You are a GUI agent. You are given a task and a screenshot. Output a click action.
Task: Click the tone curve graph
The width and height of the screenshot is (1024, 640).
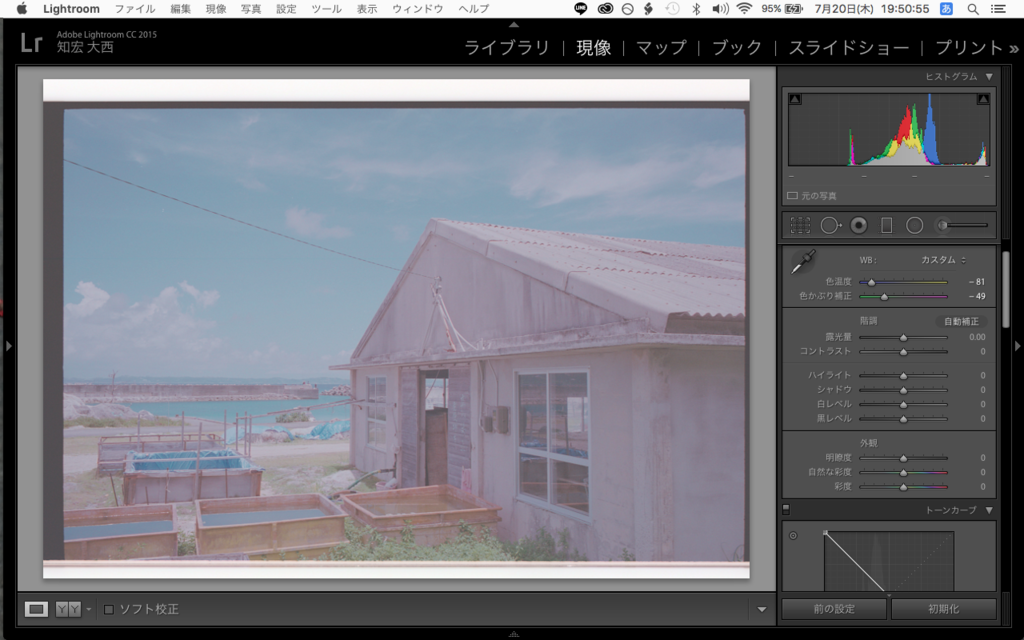click(889, 560)
